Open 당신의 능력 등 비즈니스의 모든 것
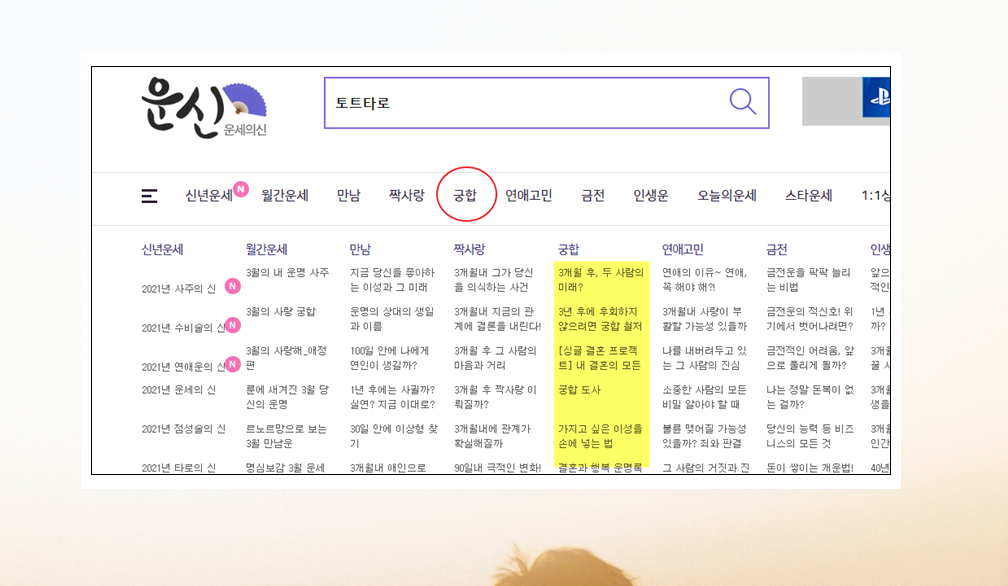Screen dimensions: 1008x586 click(810, 436)
